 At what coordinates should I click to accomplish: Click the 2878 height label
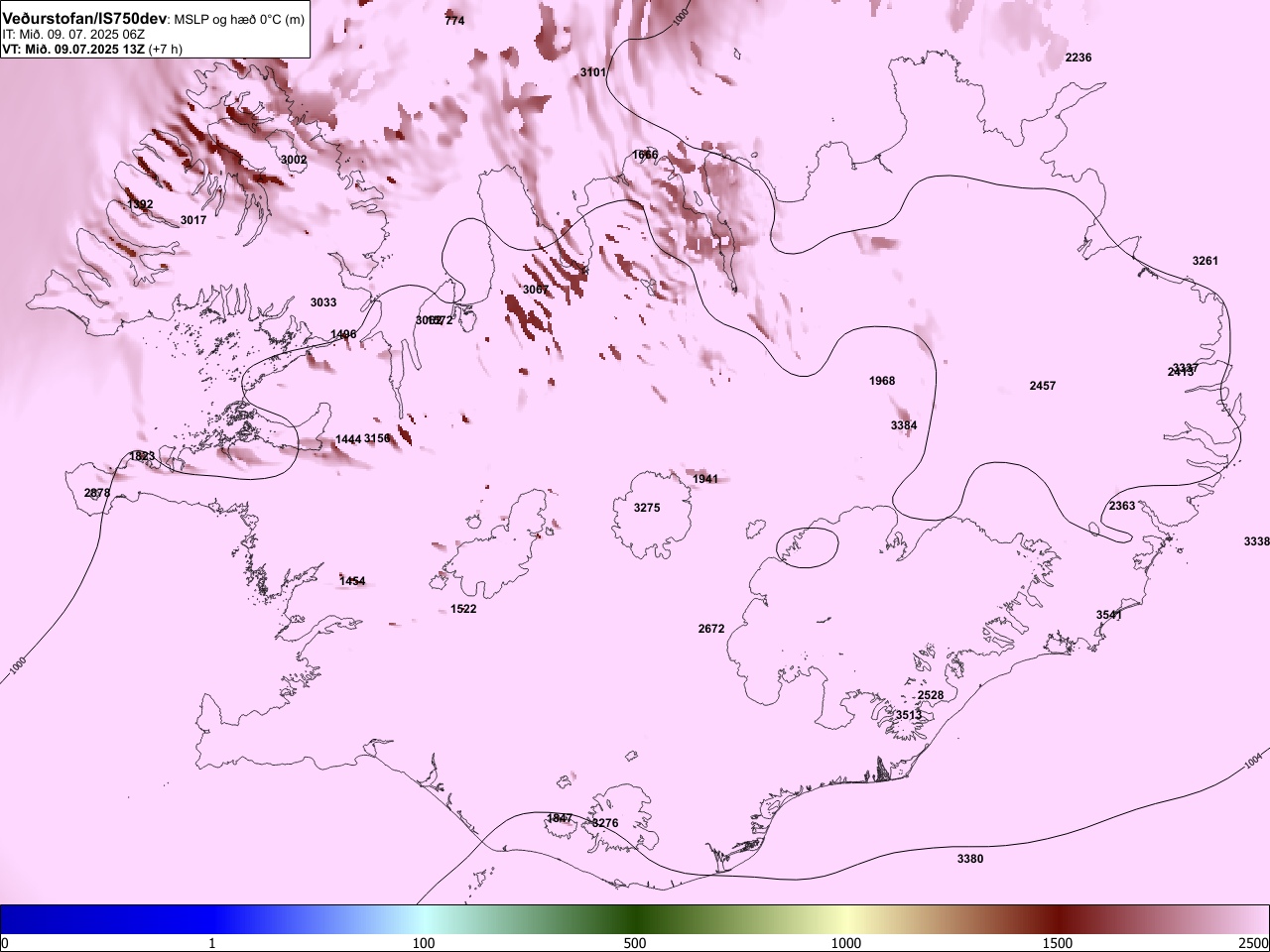97,493
